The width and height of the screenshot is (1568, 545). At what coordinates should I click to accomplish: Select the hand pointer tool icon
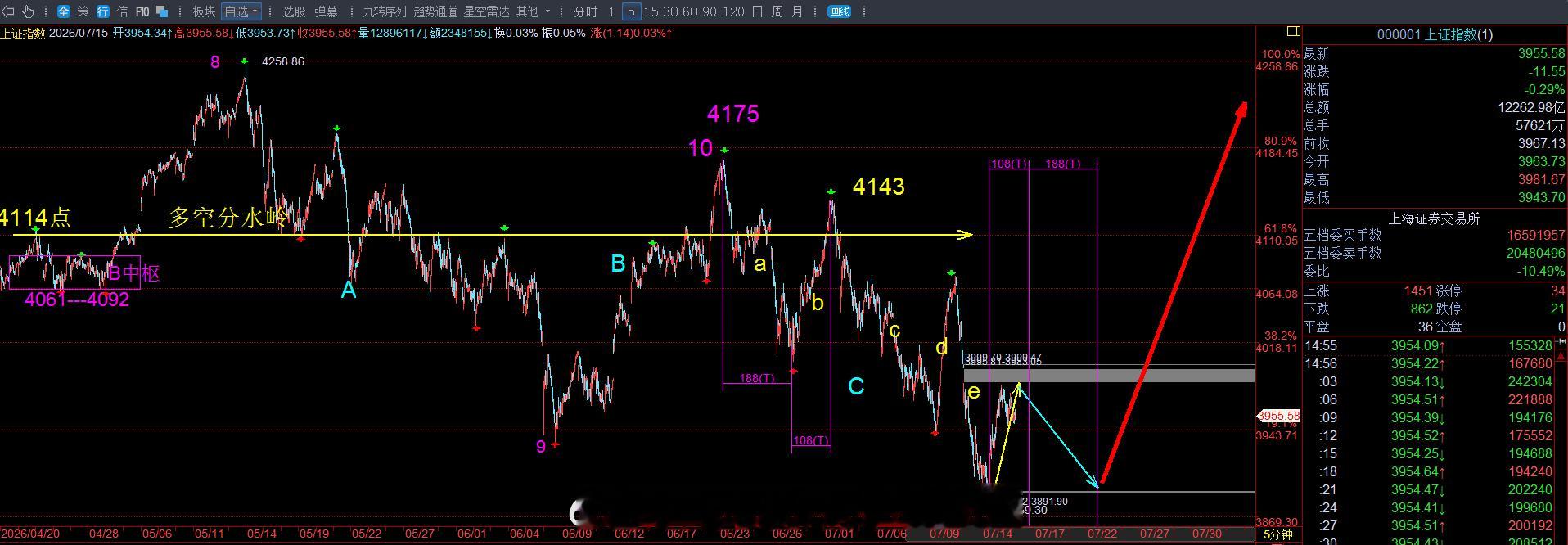pos(29,11)
